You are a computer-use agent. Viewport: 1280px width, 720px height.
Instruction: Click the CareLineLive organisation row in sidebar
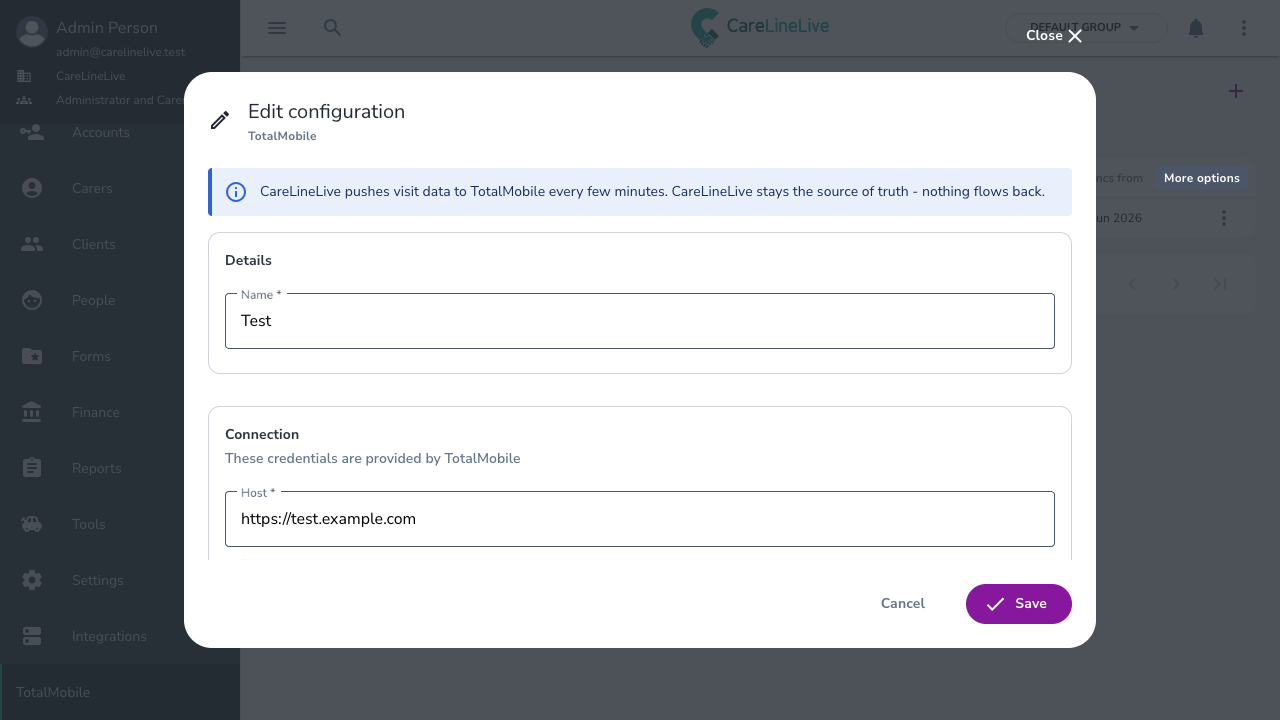point(120,76)
